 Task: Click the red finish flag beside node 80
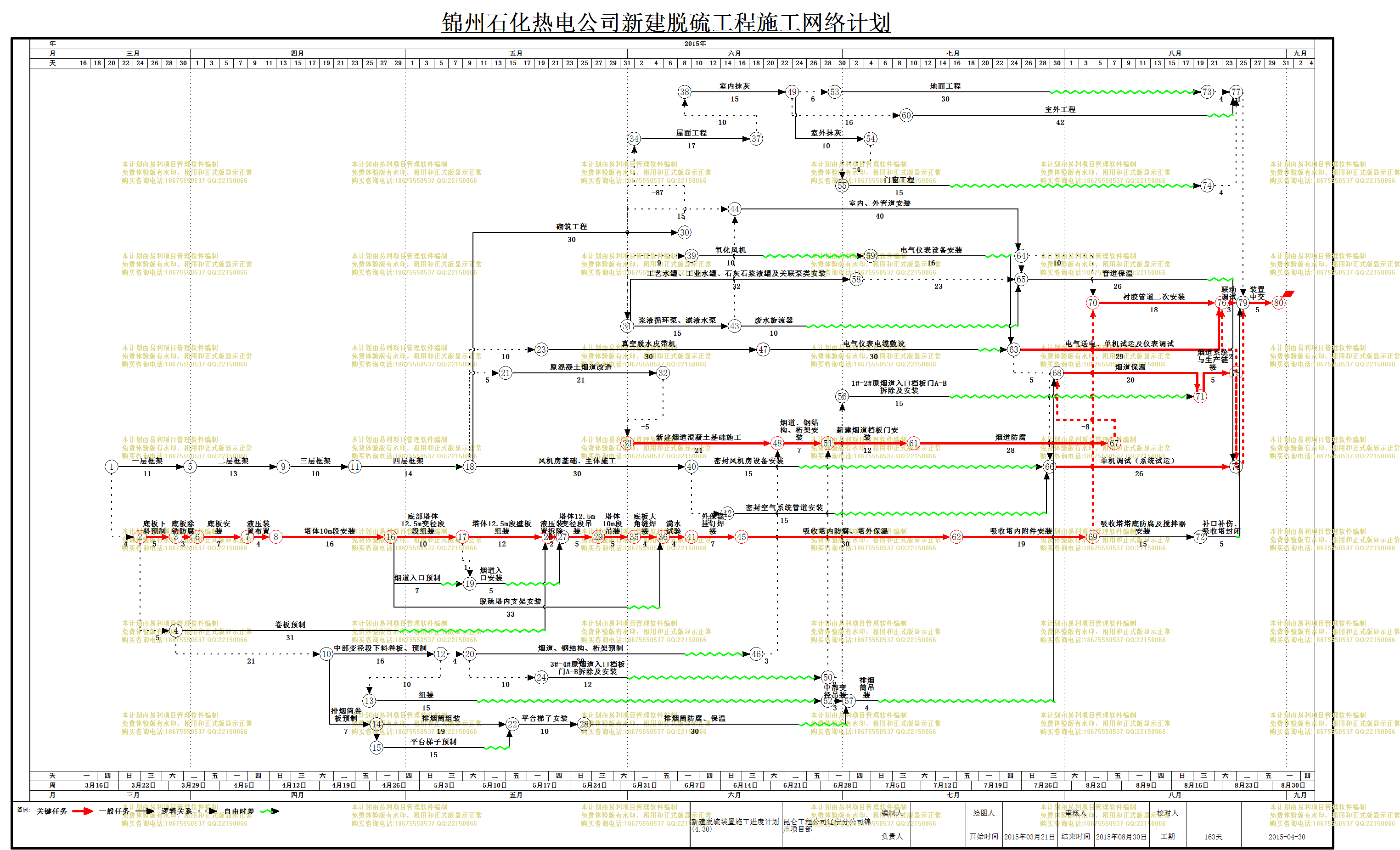click(x=1289, y=294)
